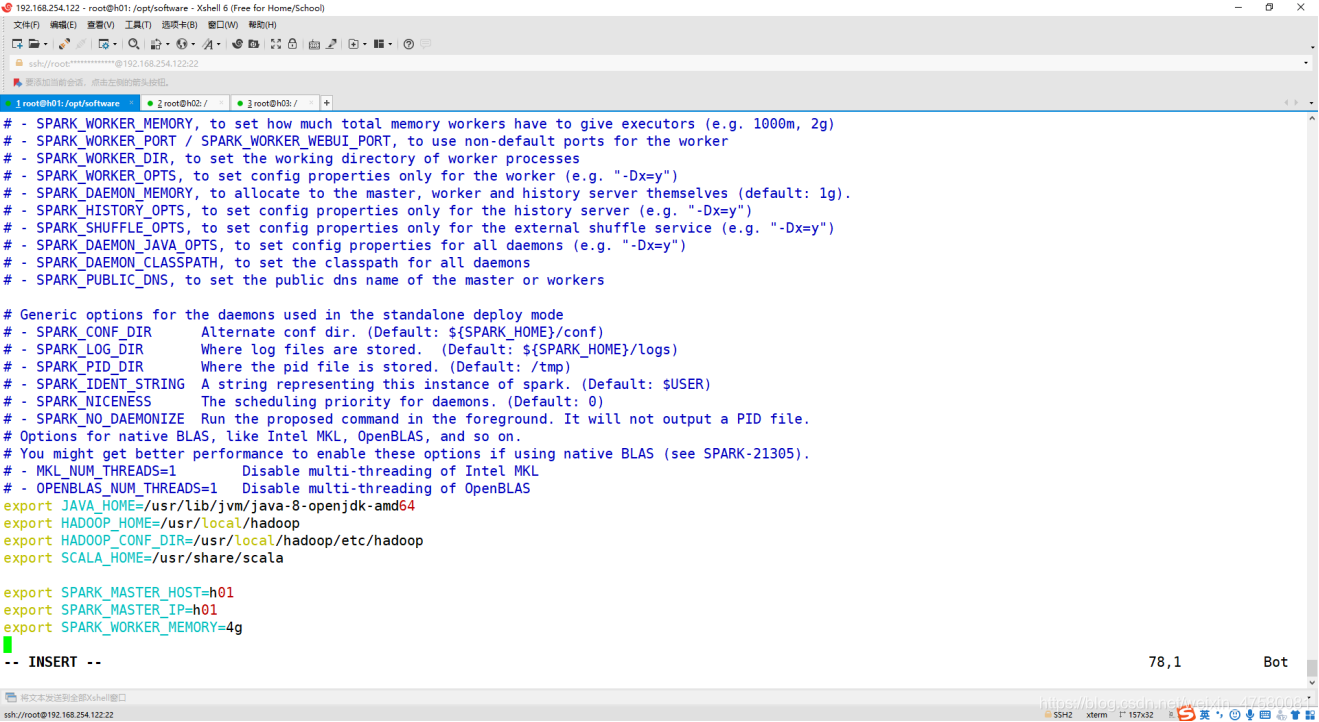Image resolution: width=1319 pixels, height=722 pixels.
Task: Click the tab arrangement layout icon
Action: 378,44
